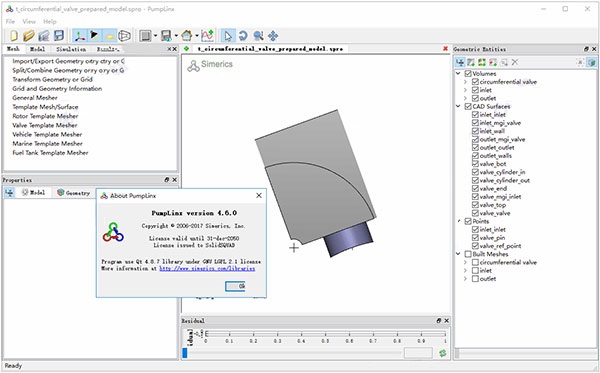This screenshot has height=373, width=600.
Task: Click the red-green split icon in Geometric Entities
Action: tap(493, 62)
